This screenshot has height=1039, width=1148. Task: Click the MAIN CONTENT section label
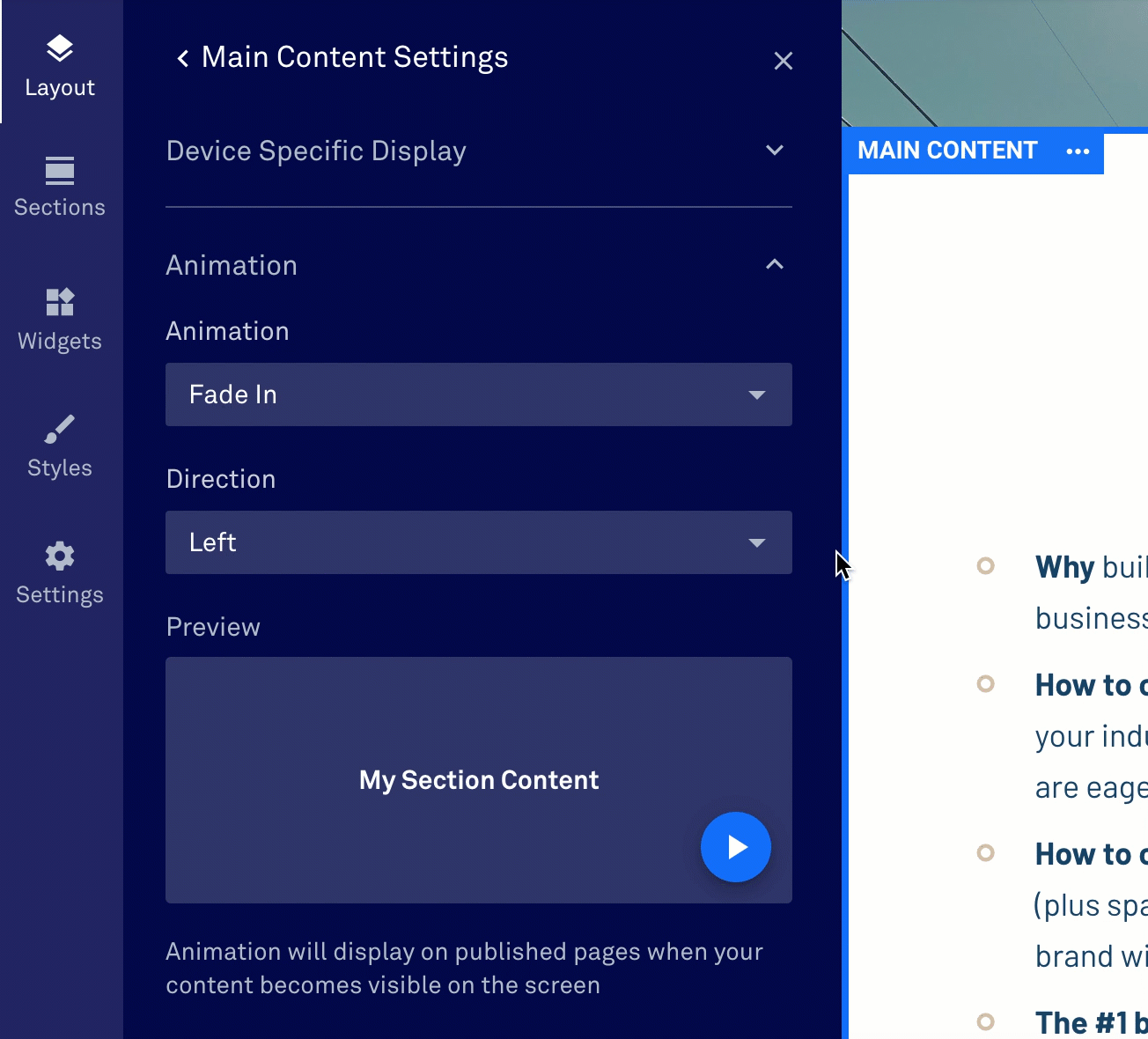[x=947, y=151]
